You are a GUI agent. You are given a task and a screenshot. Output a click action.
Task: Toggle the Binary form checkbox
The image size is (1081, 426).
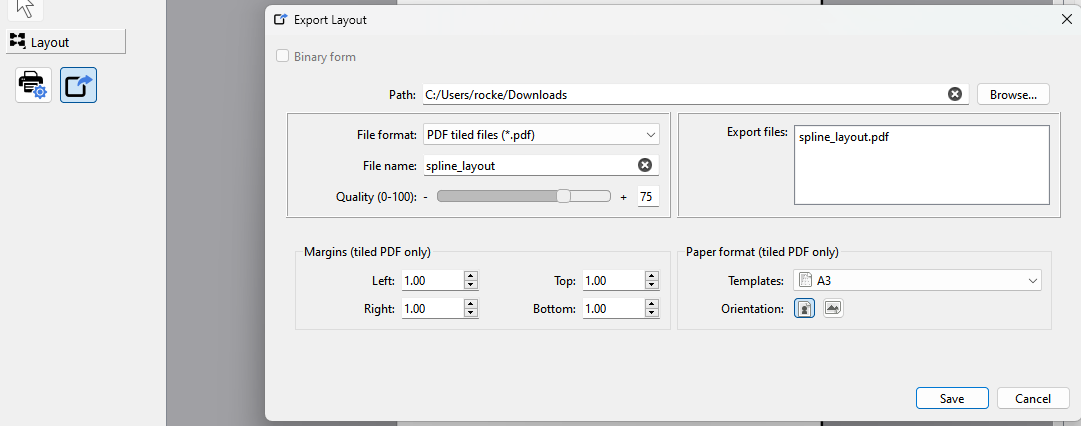(284, 57)
